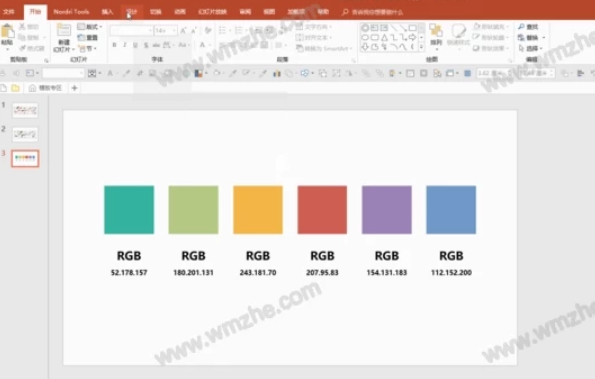The height and width of the screenshot is (379, 595).
Task: Select slide 2 thumbnail in panel
Action: coord(25,134)
